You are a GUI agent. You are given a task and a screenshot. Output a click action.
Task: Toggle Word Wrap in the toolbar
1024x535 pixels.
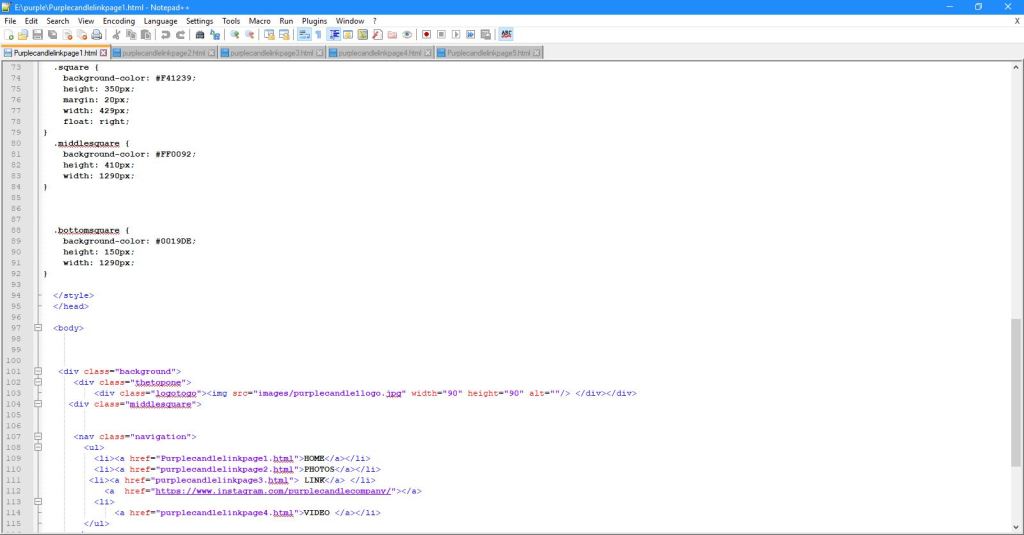(304, 34)
